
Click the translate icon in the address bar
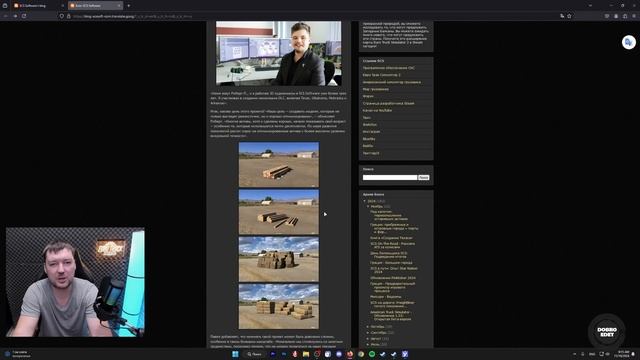coord(562,16)
